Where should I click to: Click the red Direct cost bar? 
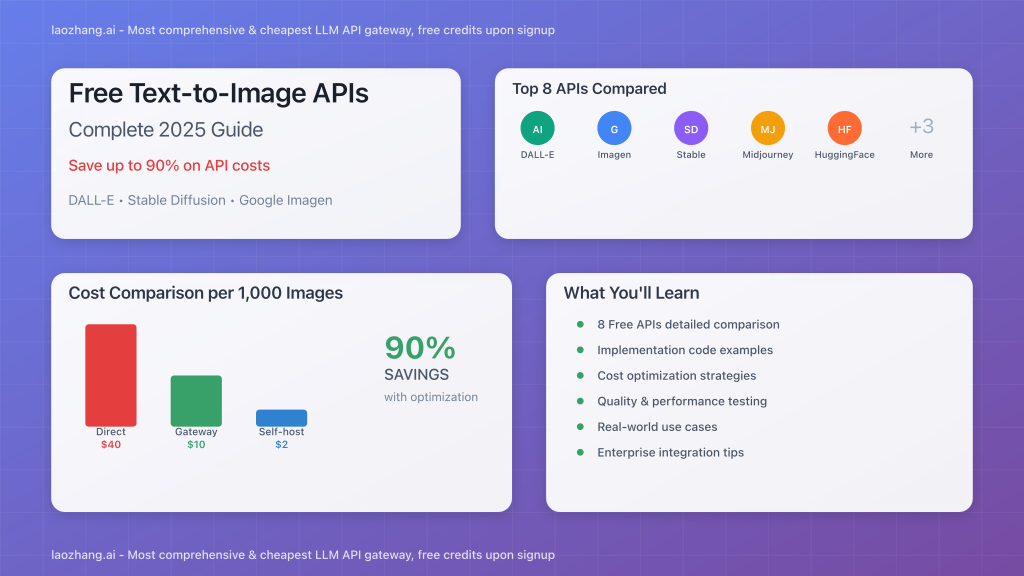click(111, 375)
